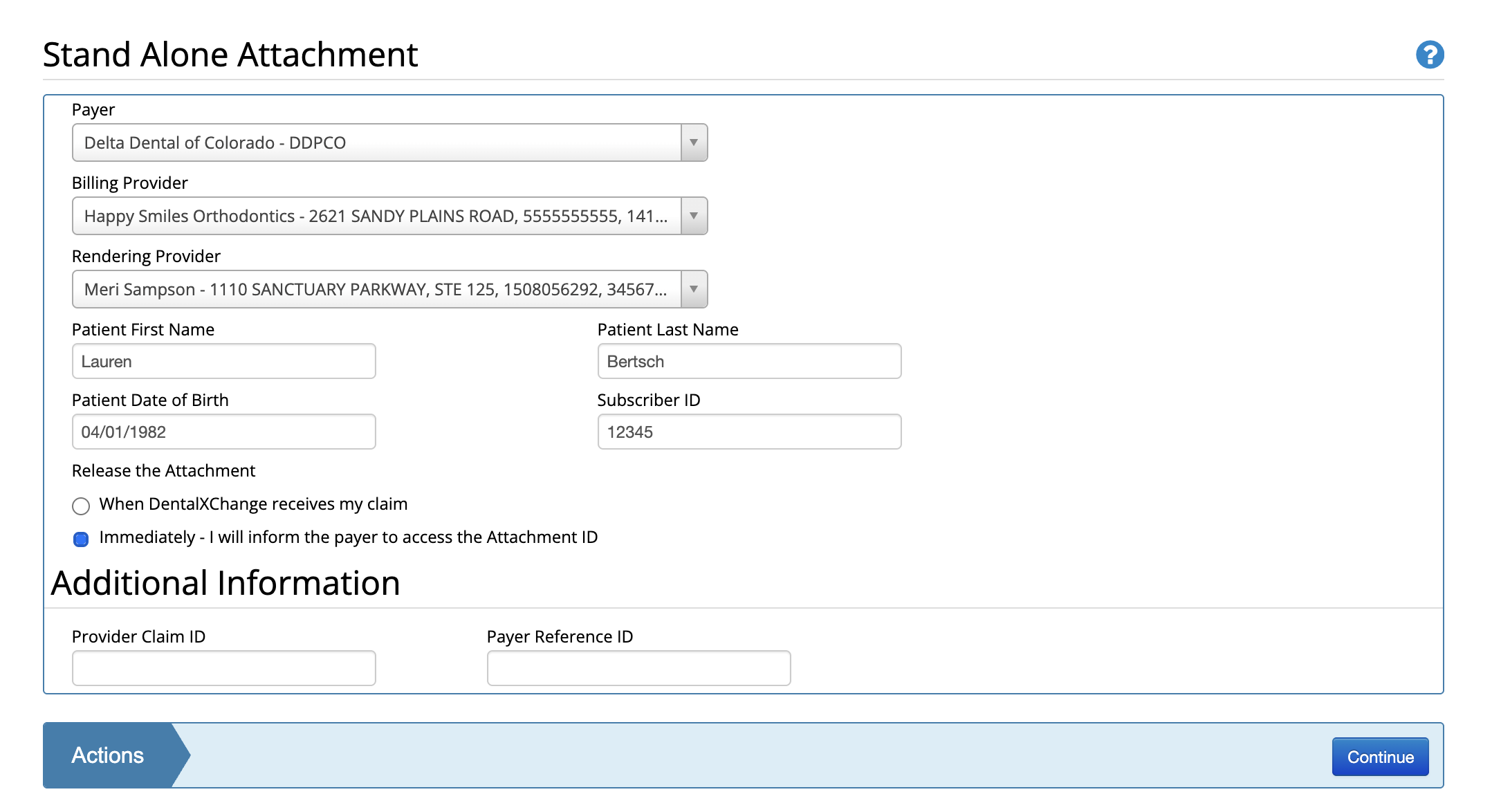Click Meri Sampson rendering provider field

point(376,289)
